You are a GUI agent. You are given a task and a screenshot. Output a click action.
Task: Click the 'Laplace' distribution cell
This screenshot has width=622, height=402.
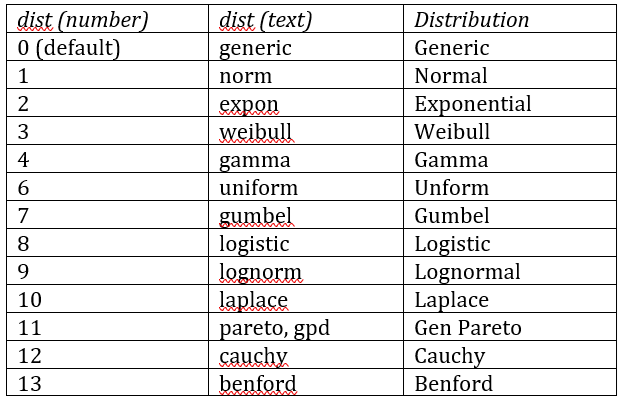coord(510,299)
